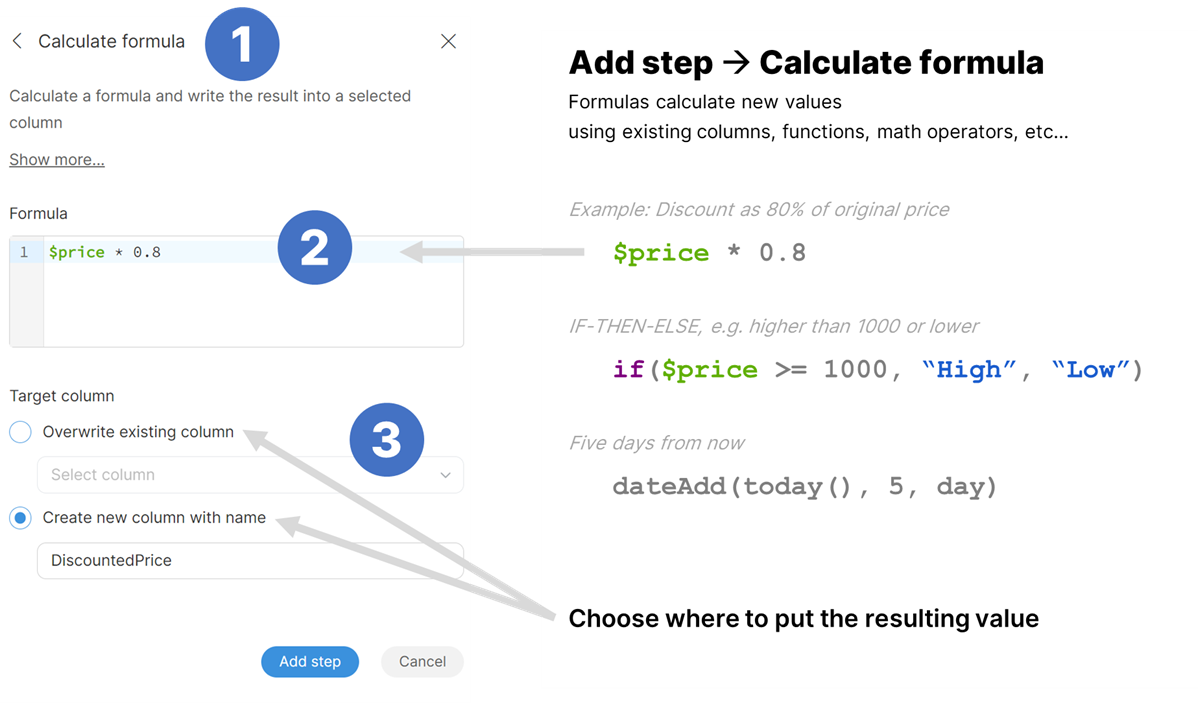Expand the column choices under Overwrite existing column
The image size is (1198, 703).
[250, 475]
